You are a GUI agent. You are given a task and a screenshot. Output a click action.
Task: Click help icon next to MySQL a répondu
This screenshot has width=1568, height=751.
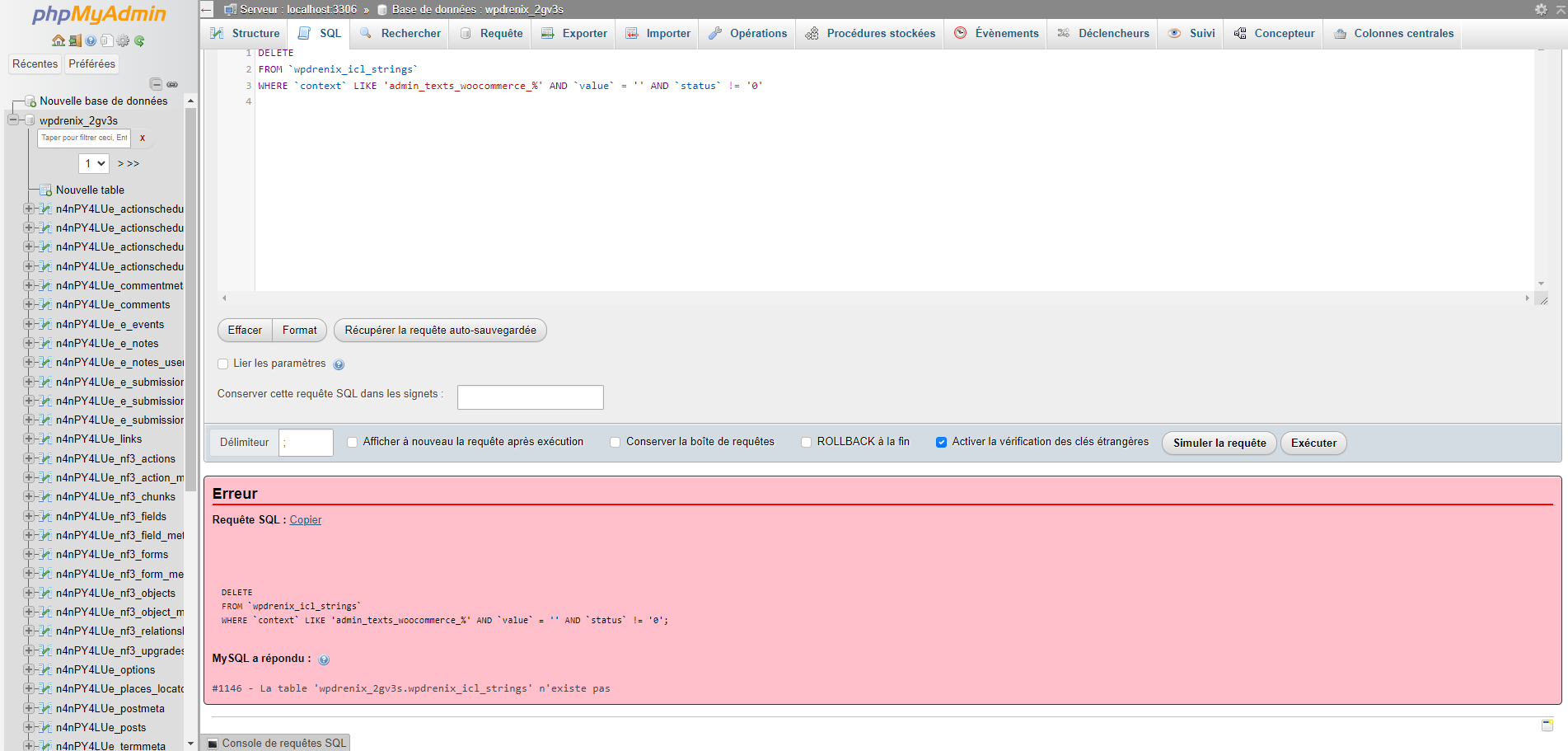point(324,659)
